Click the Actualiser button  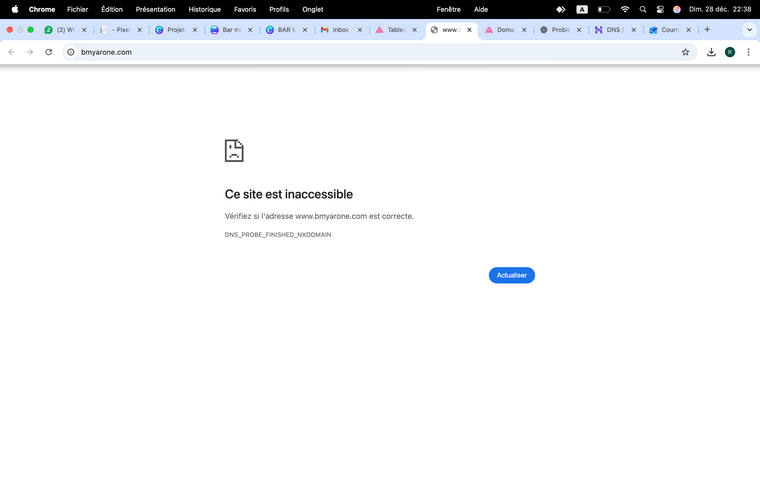click(511, 275)
